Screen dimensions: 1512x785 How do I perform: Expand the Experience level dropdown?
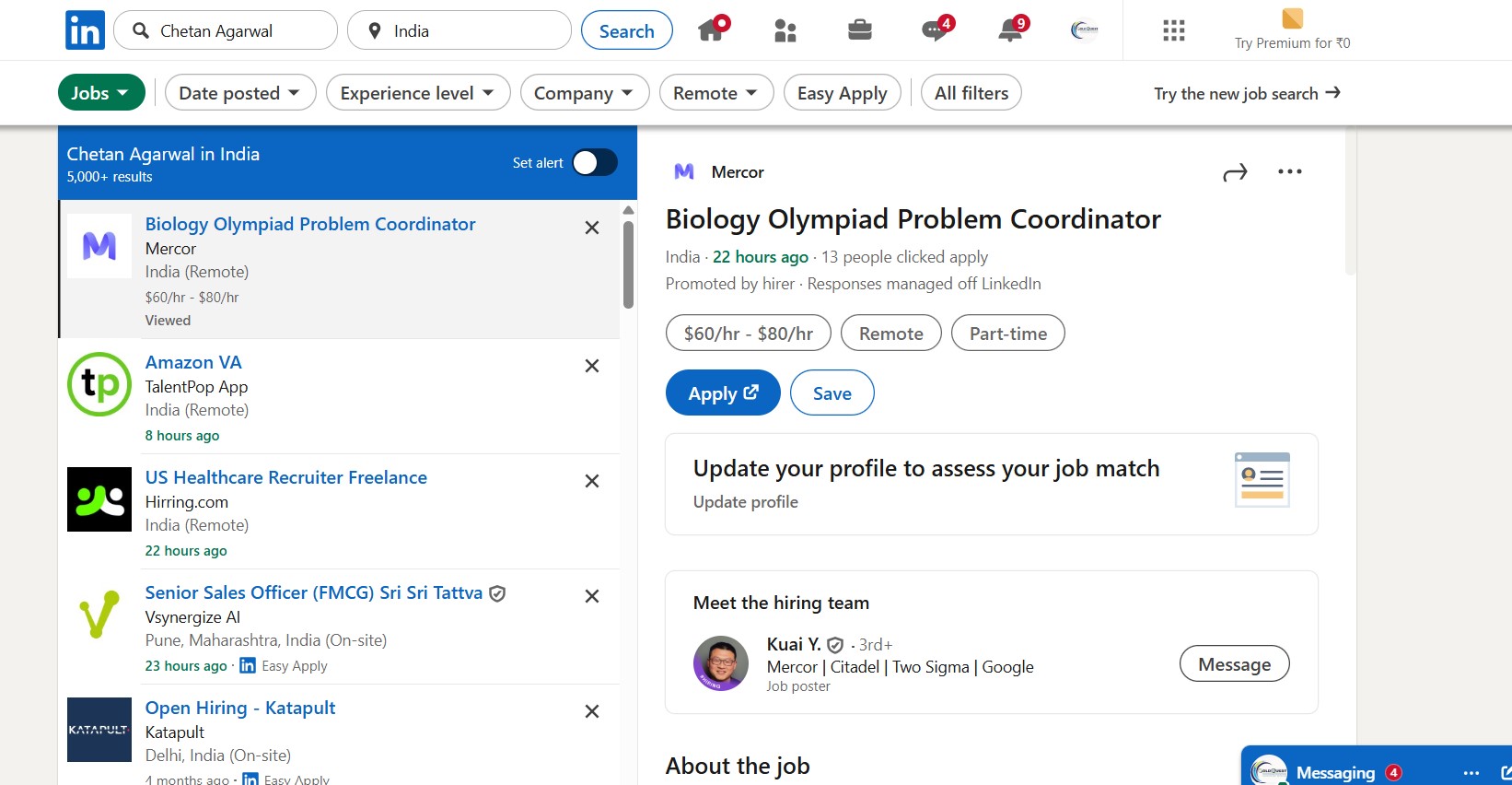417,93
